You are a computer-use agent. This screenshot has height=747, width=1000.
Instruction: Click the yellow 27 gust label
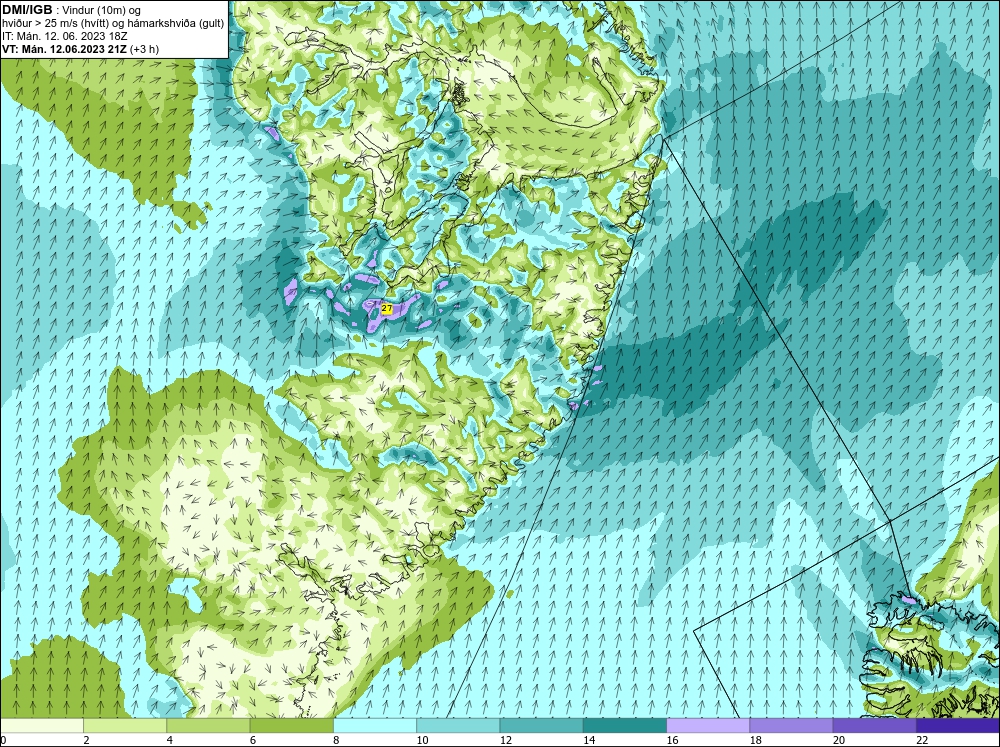[386, 309]
